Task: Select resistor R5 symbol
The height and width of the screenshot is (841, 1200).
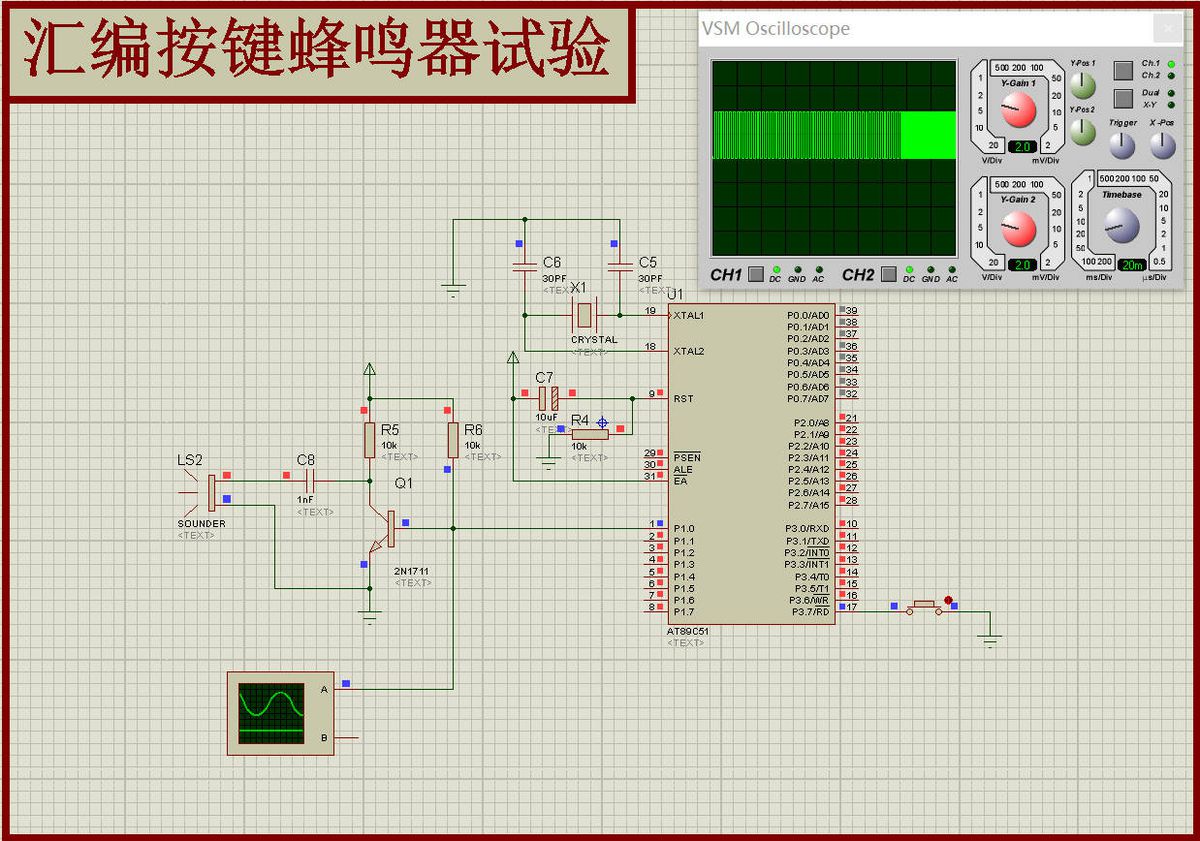Action: 370,439
